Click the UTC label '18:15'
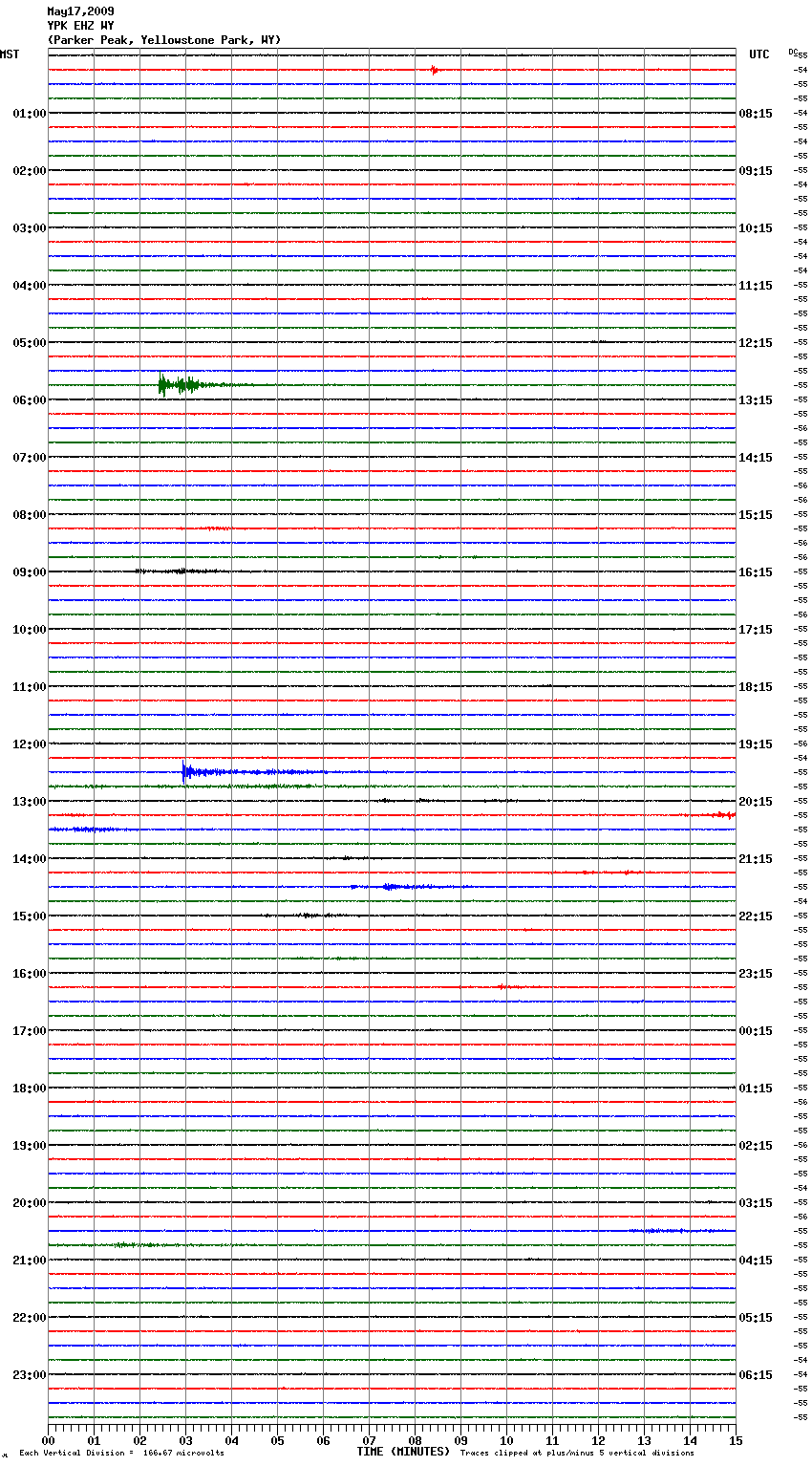This screenshot has width=812, height=1466. pyautogui.click(x=756, y=687)
